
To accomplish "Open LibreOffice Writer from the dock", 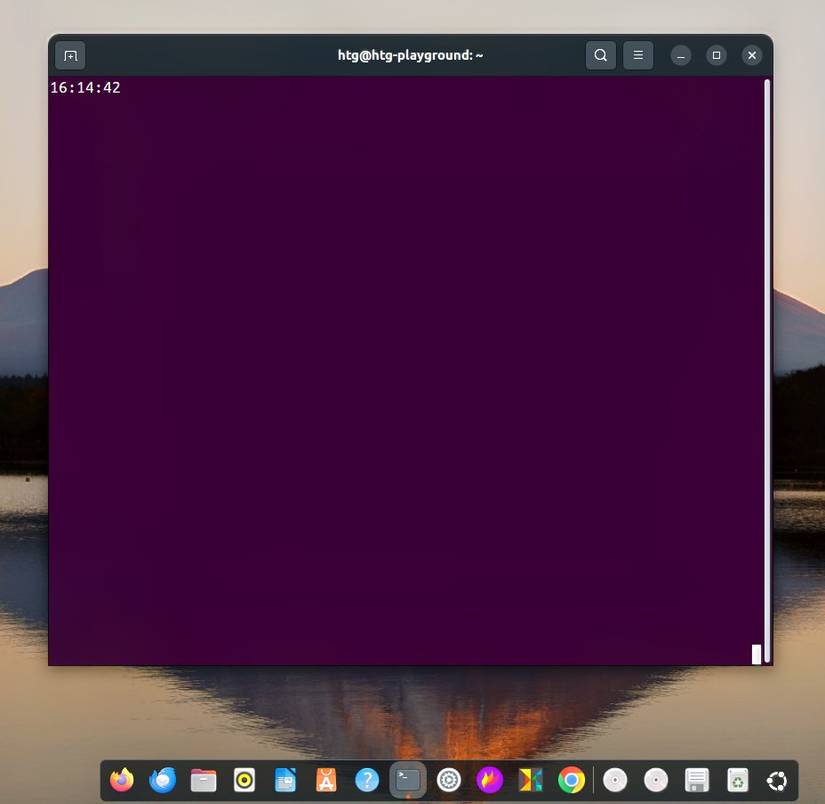I will (x=285, y=780).
